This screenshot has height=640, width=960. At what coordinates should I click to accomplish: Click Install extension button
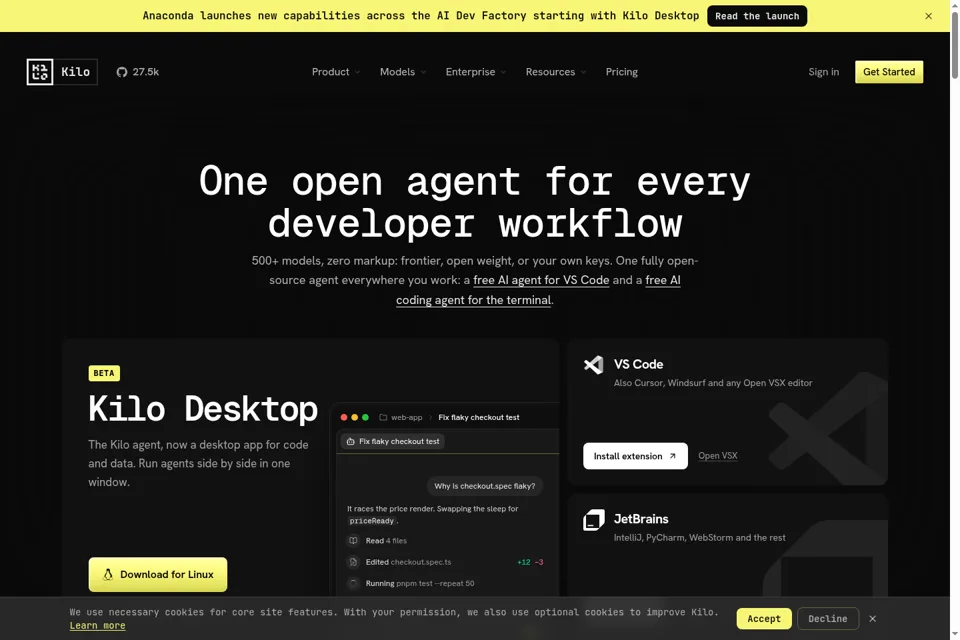635,456
